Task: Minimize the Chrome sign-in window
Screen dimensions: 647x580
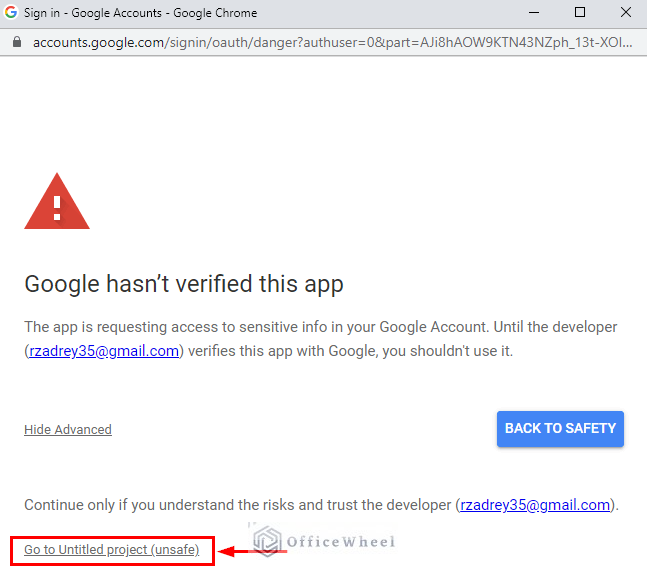Action: point(534,13)
